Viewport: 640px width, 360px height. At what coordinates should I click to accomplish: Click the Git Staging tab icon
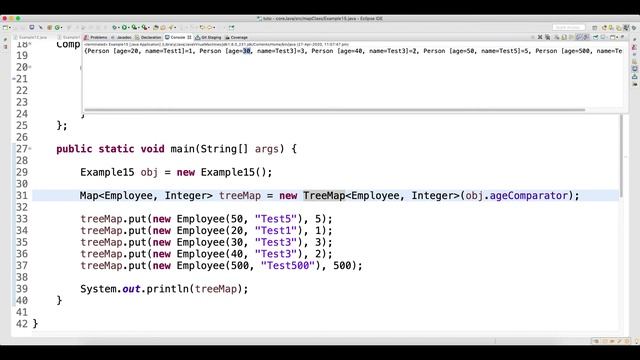[x=198, y=37]
